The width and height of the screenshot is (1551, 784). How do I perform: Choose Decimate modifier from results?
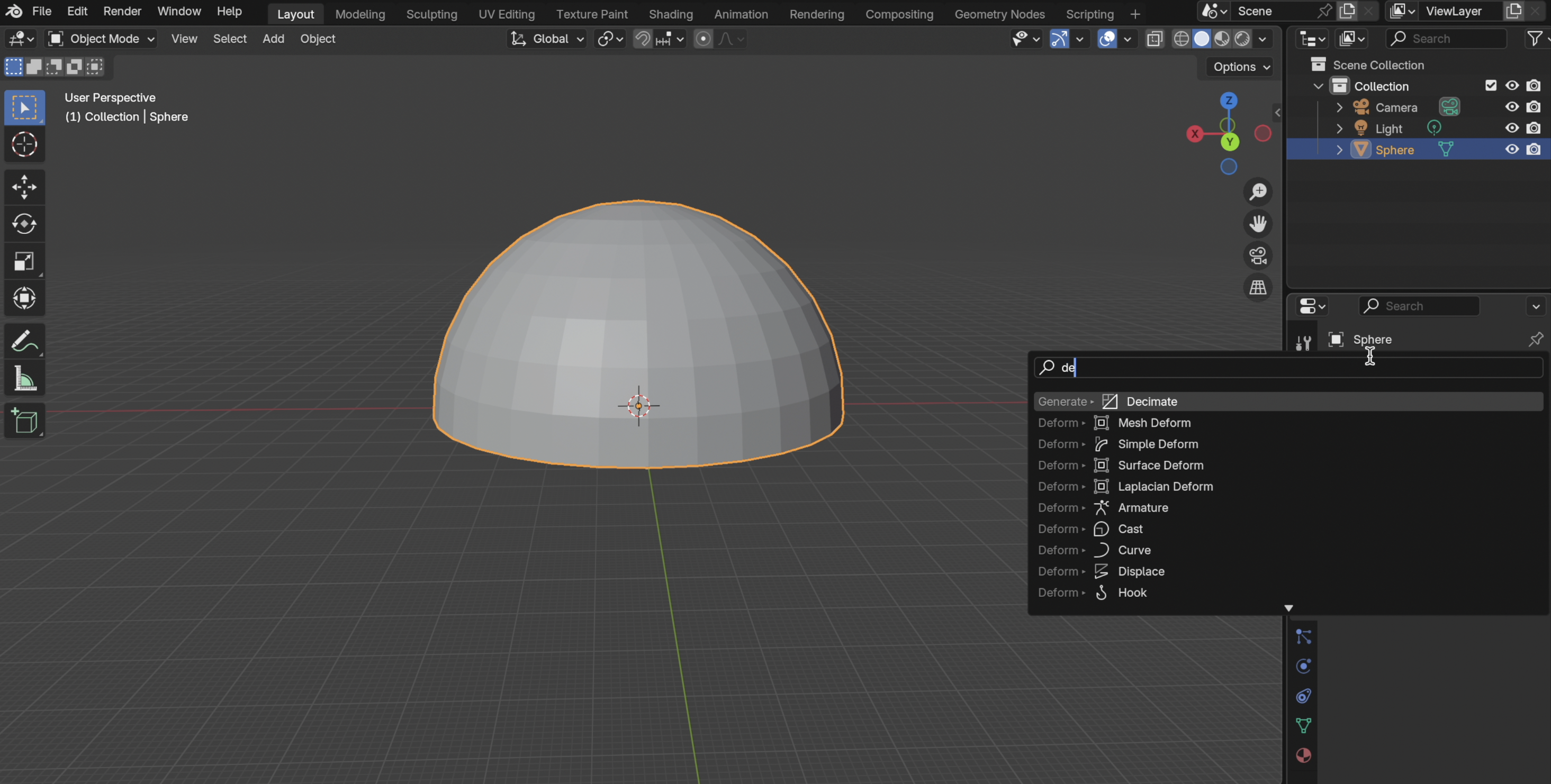(x=1151, y=402)
